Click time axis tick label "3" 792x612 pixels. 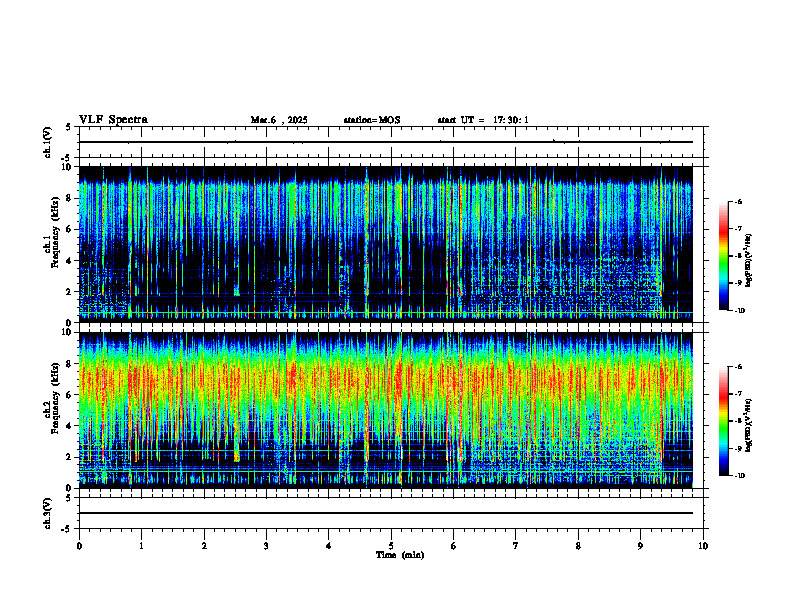coord(266,546)
